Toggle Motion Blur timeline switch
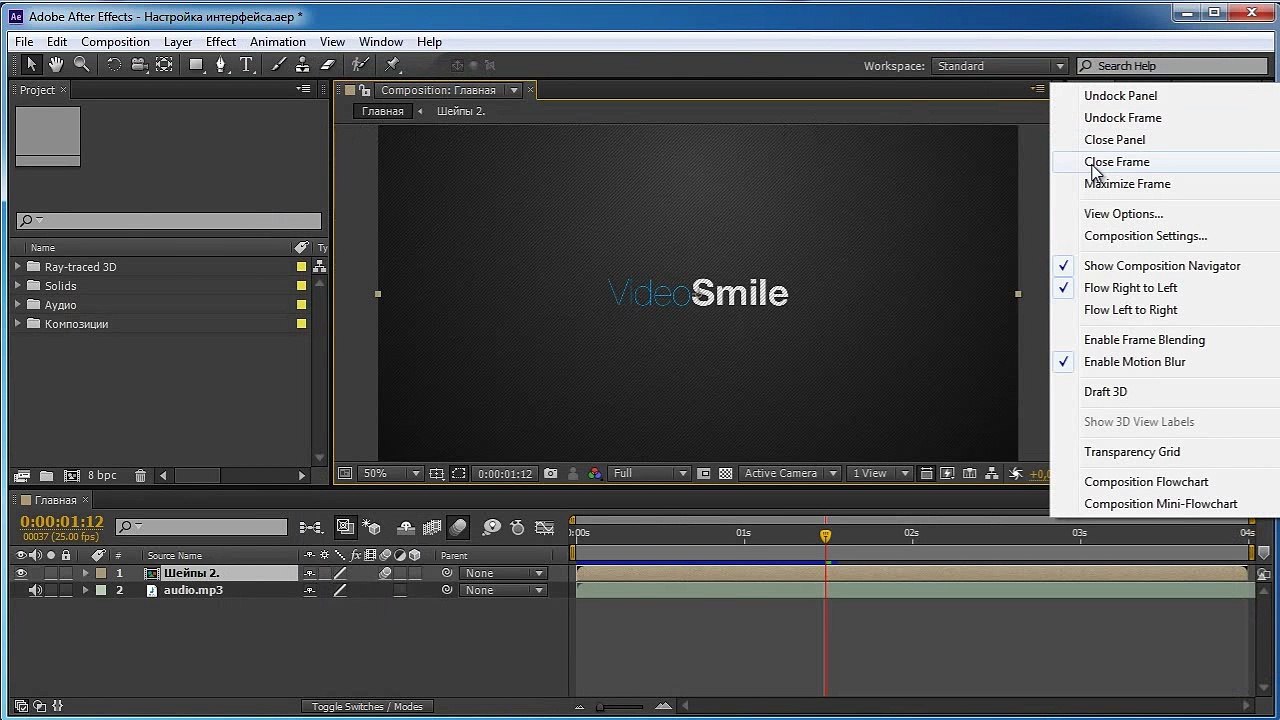Image resolution: width=1280 pixels, height=720 pixels. [x=458, y=527]
